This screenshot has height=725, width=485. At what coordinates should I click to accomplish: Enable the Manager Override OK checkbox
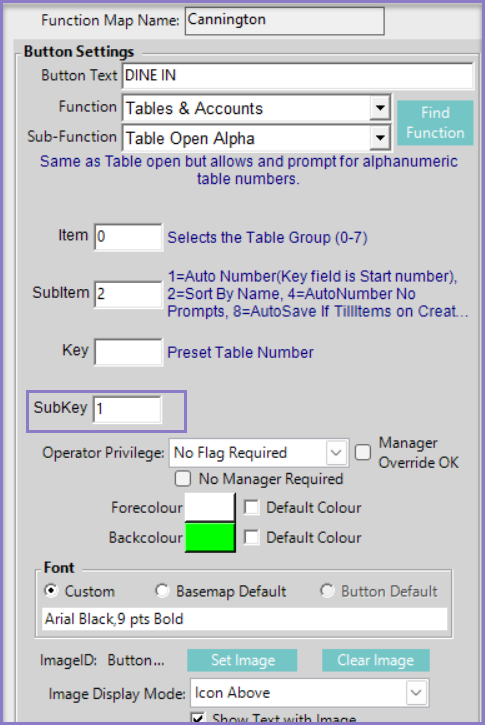tap(363, 452)
